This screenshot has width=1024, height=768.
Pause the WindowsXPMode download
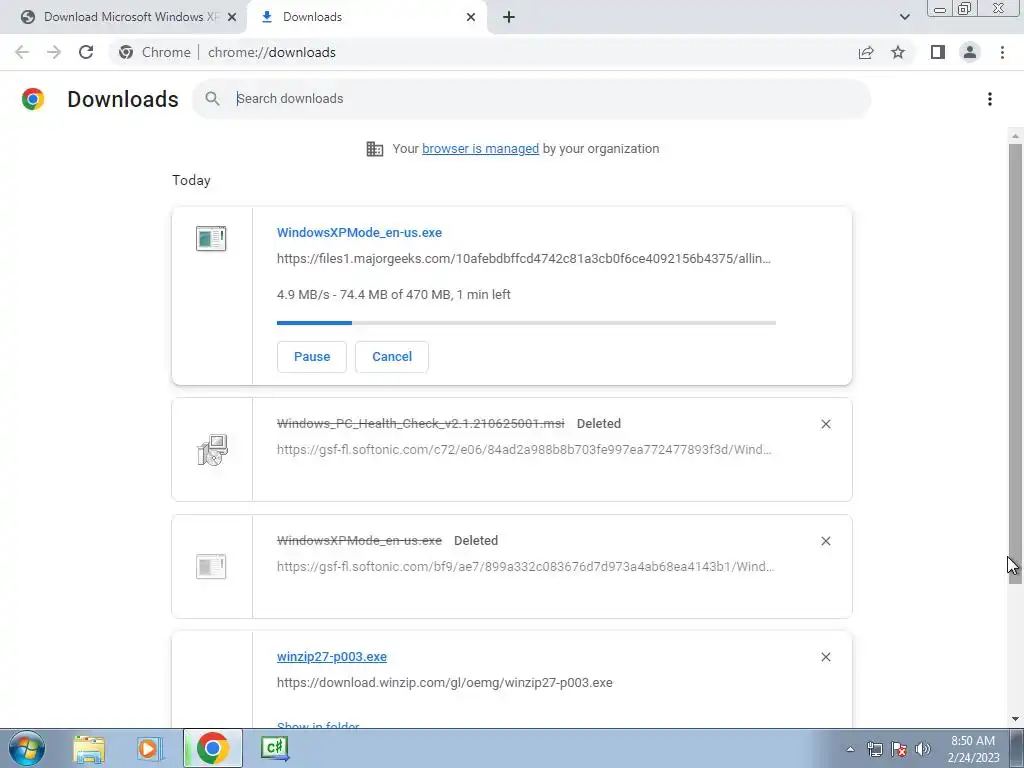[312, 357]
